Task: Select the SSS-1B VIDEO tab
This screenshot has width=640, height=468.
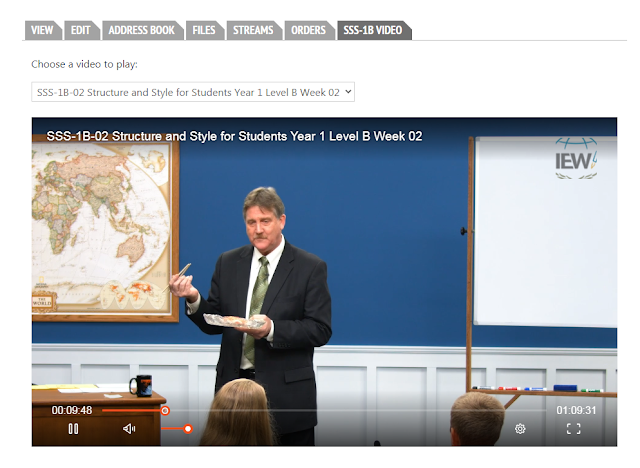Action: click(x=373, y=30)
